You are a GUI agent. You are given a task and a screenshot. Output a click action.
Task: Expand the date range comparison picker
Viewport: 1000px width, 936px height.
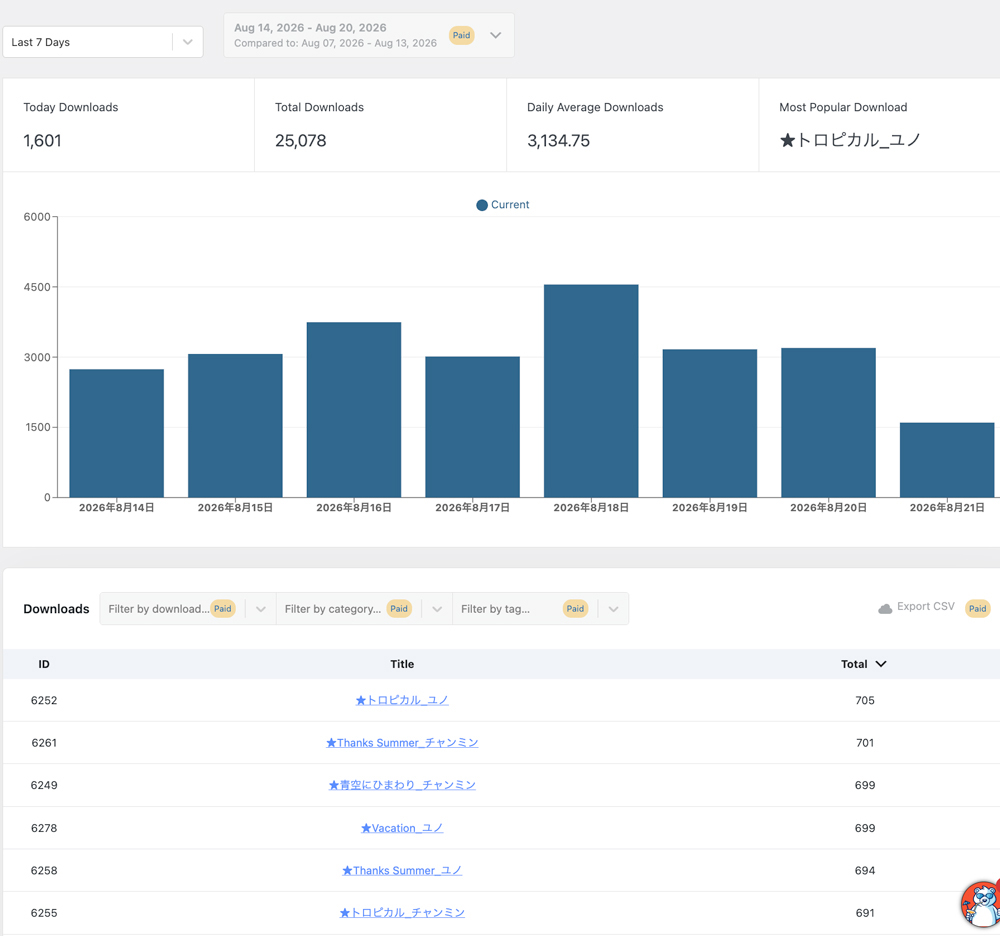pos(496,35)
